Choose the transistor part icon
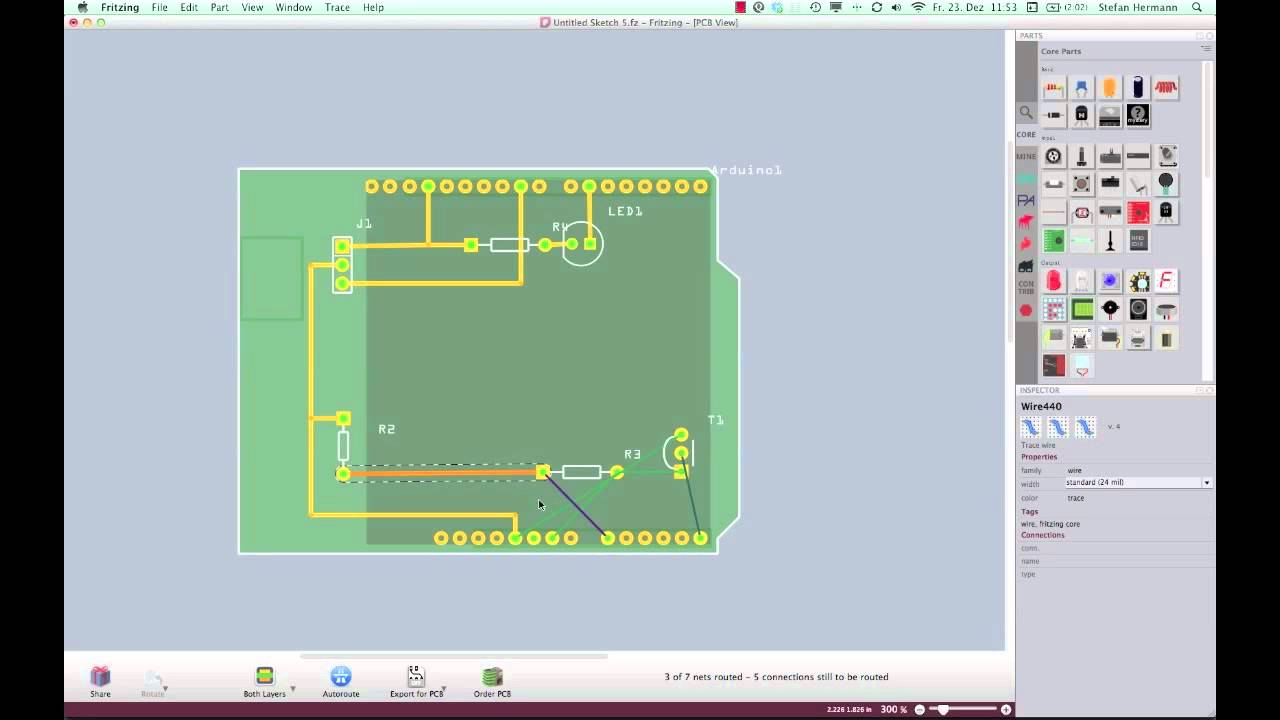This screenshot has height=720, width=1280. (x=1081, y=116)
